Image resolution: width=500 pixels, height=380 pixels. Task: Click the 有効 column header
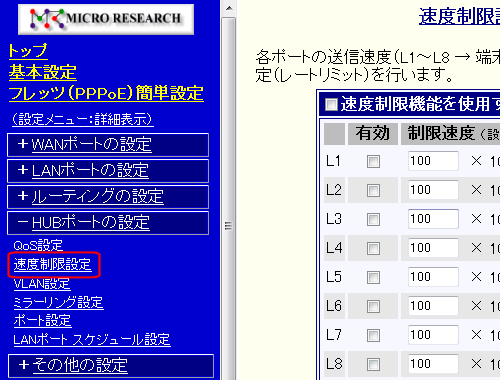[x=373, y=134]
